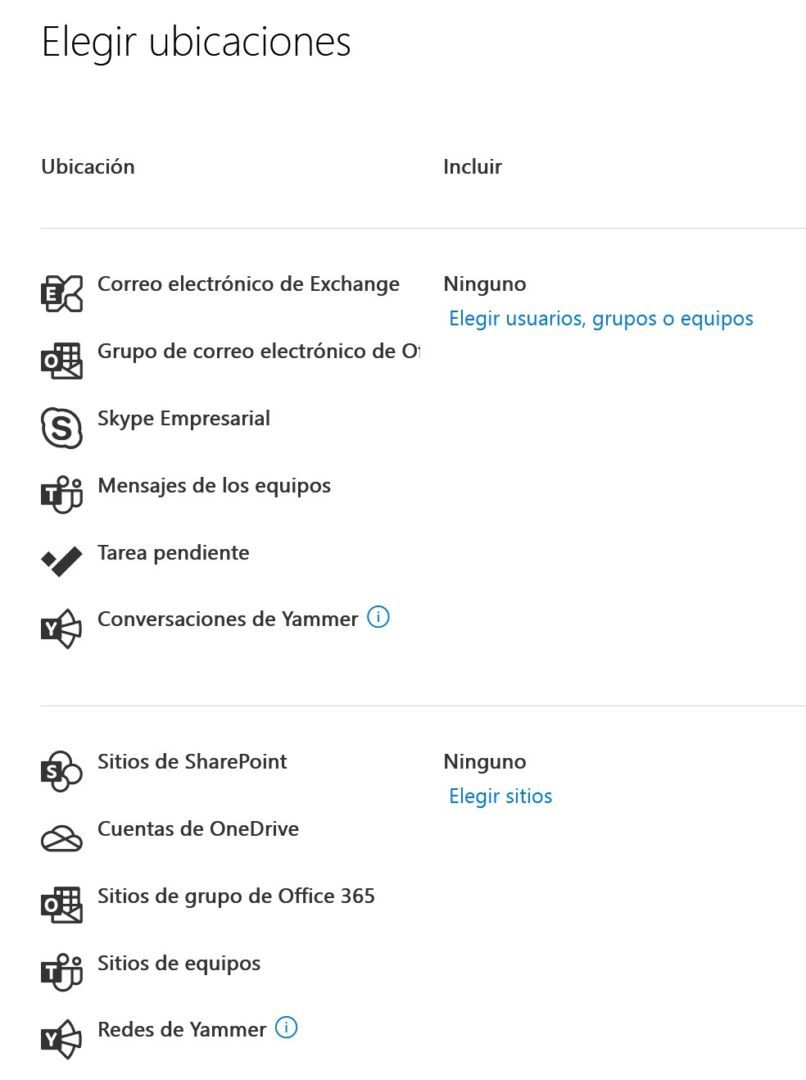This screenshot has width=806, height=1080.
Task: Click the Sitios de equipos icon
Action: point(62,967)
